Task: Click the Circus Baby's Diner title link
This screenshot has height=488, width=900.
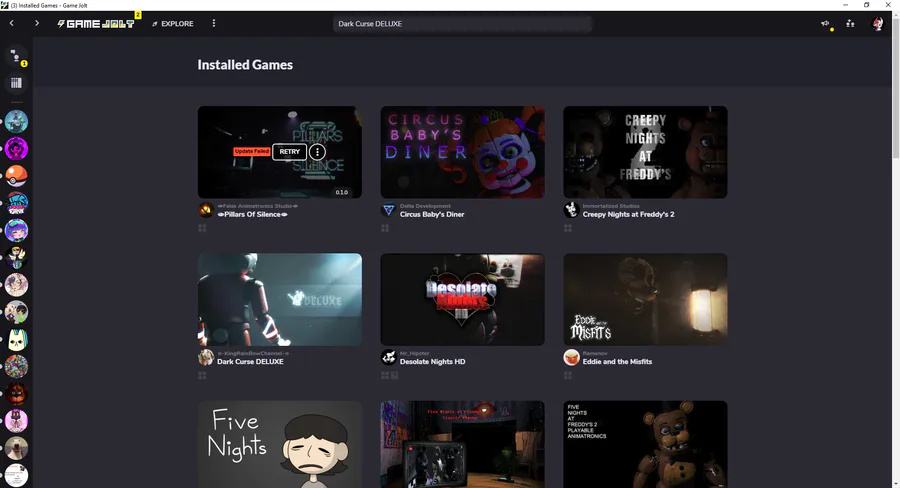Action: pyautogui.click(x=432, y=214)
